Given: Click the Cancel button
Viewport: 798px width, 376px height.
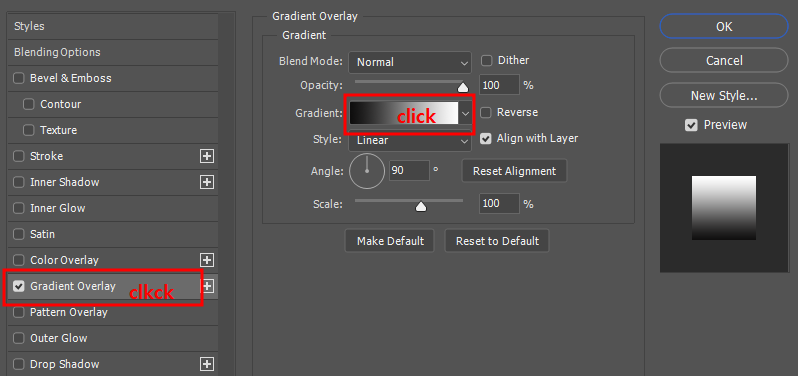Looking at the screenshot, I should click(724, 61).
